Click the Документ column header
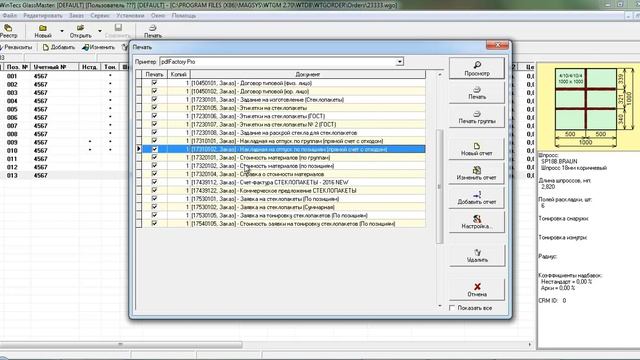Viewport: 640px width, 360px height. click(x=307, y=74)
